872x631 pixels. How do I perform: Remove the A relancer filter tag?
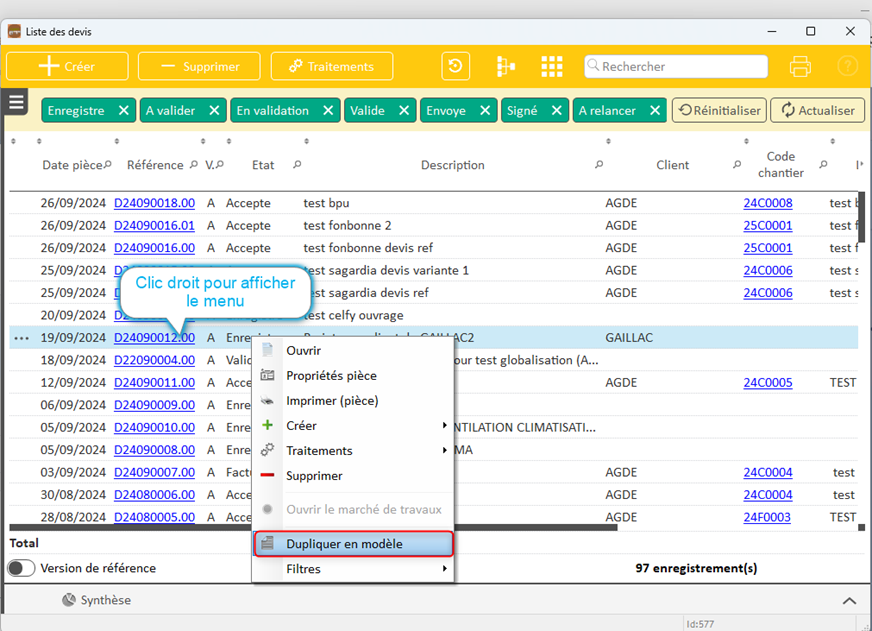coord(655,111)
